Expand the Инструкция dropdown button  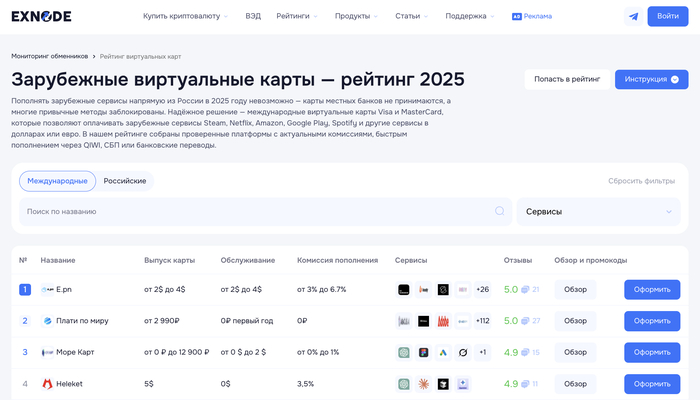coord(651,79)
